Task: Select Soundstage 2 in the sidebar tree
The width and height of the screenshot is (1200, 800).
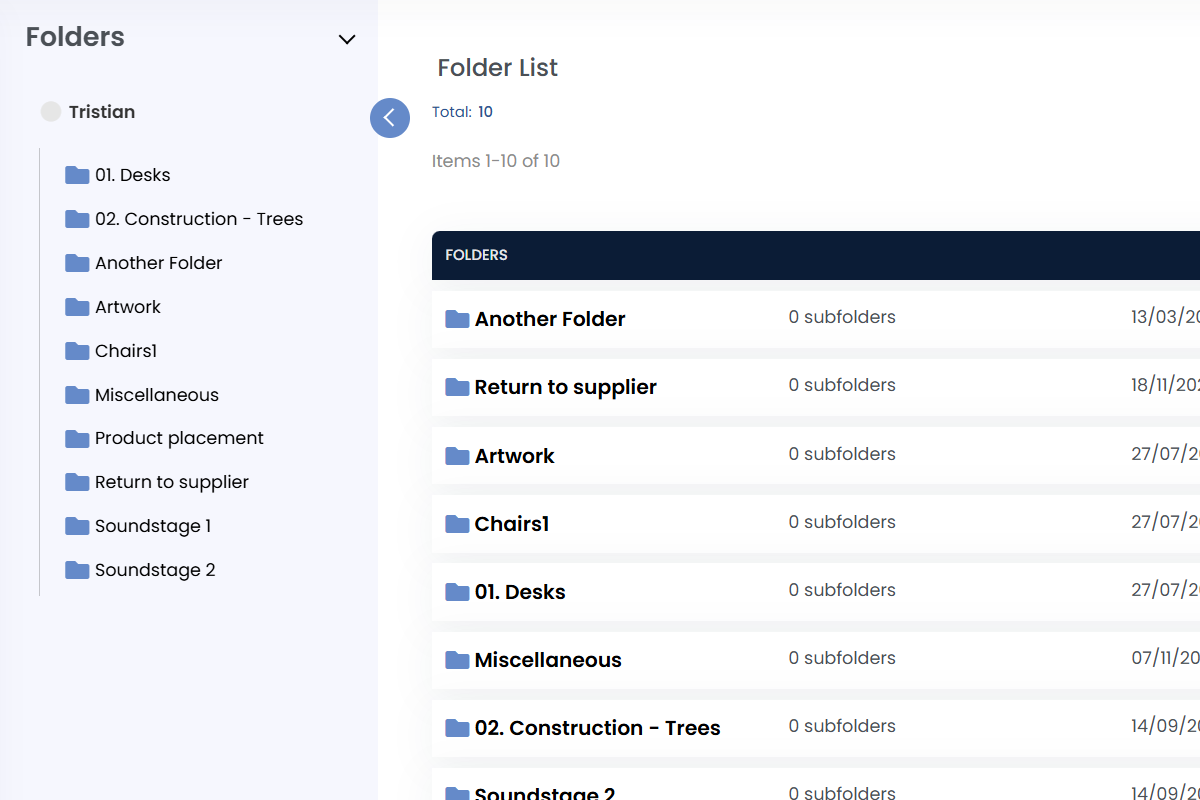Action: pos(155,570)
